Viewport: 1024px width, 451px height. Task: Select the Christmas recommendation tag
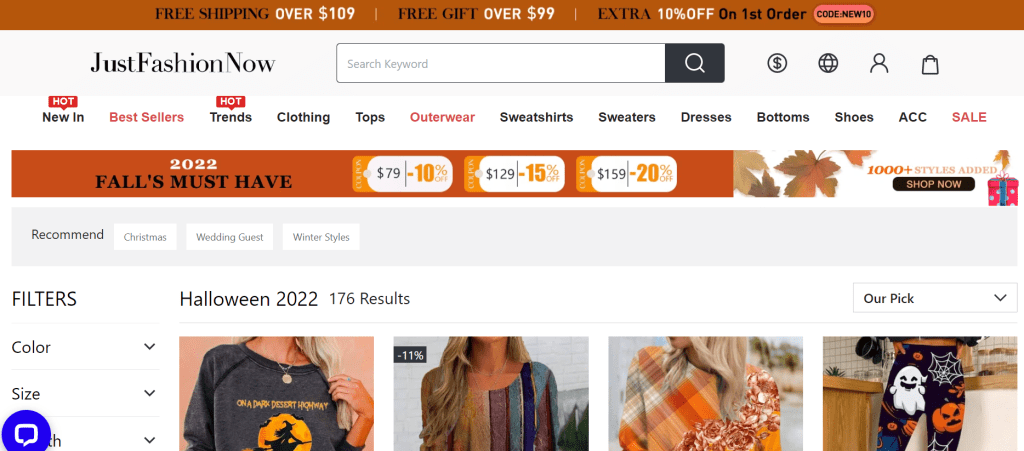145,237
